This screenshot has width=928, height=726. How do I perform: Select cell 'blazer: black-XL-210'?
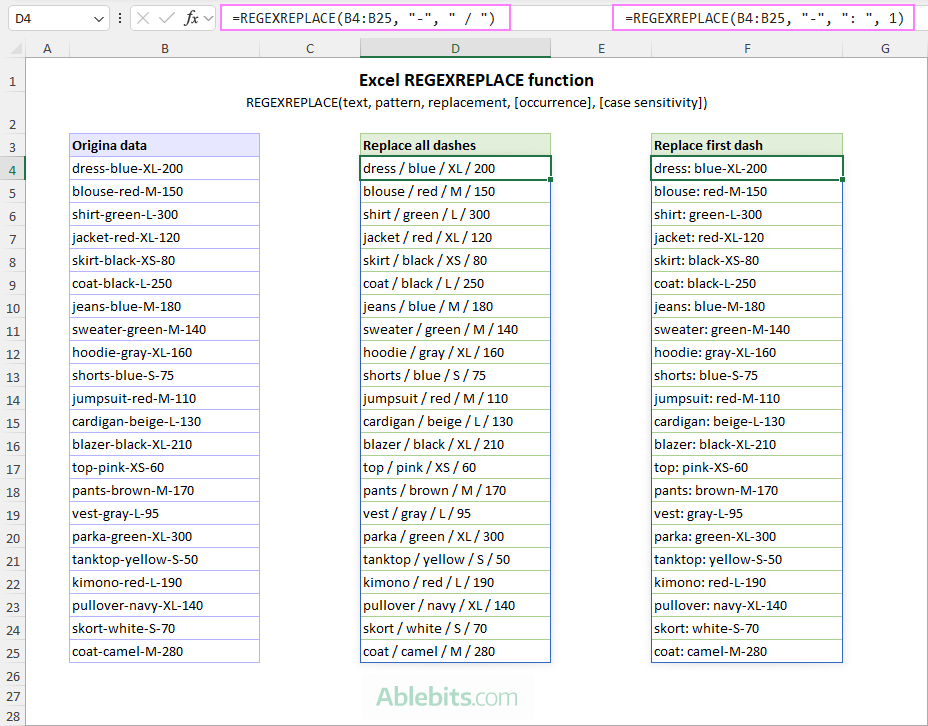click(747, 444)
